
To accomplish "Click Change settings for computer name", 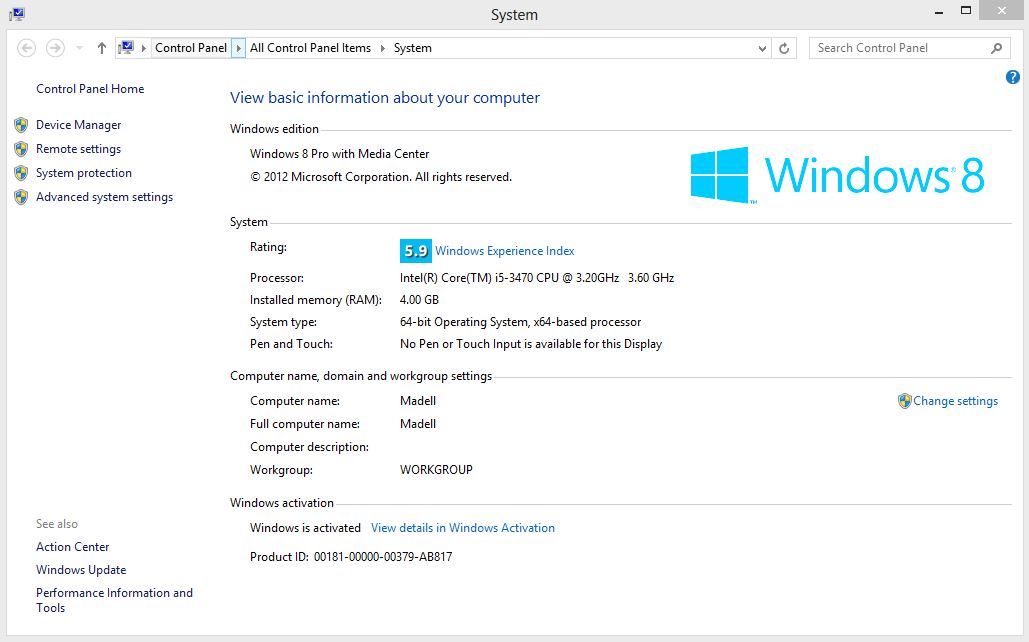I will point(954,401).
